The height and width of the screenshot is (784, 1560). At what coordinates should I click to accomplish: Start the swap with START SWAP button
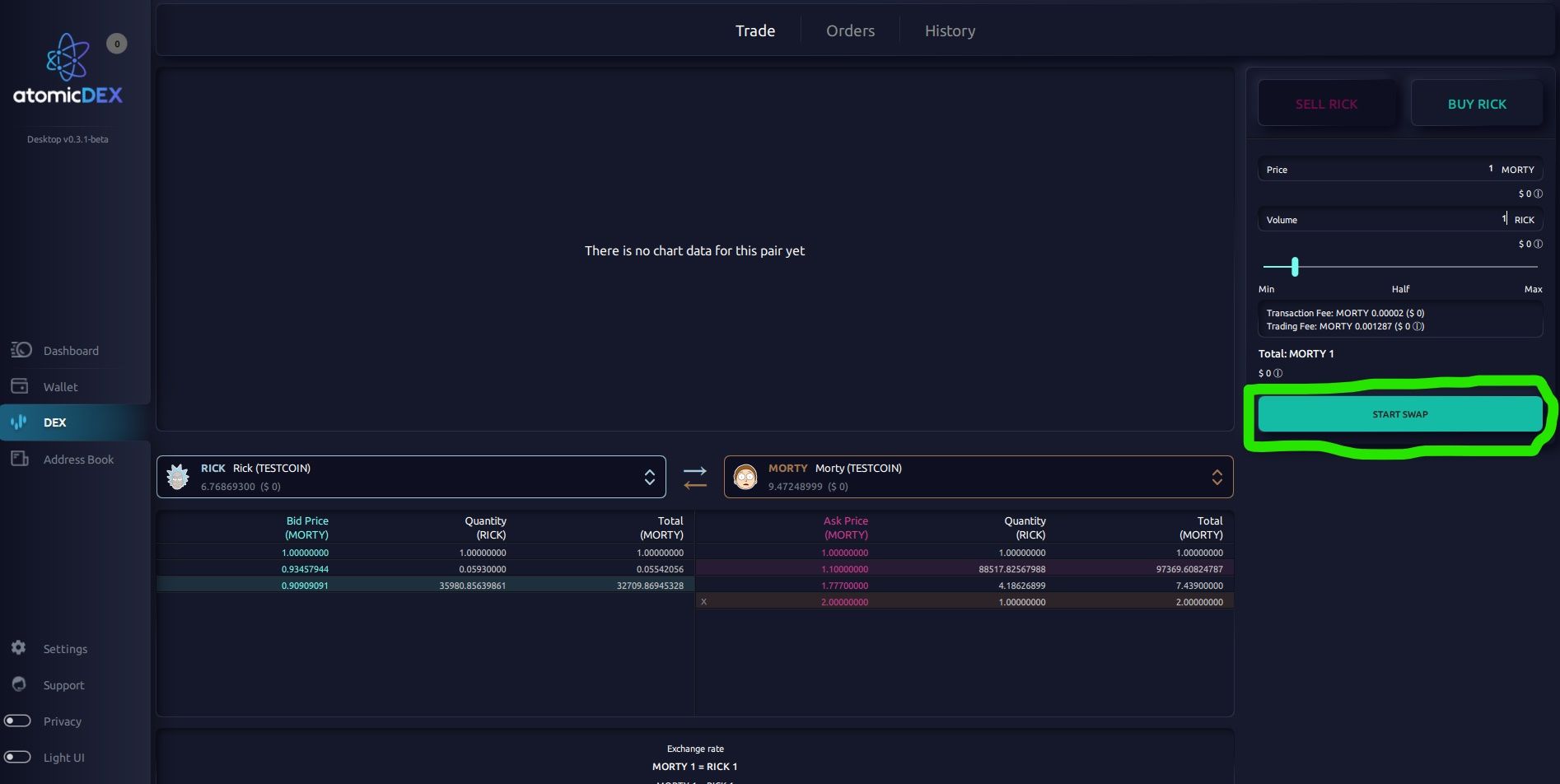coord(1400,414)
